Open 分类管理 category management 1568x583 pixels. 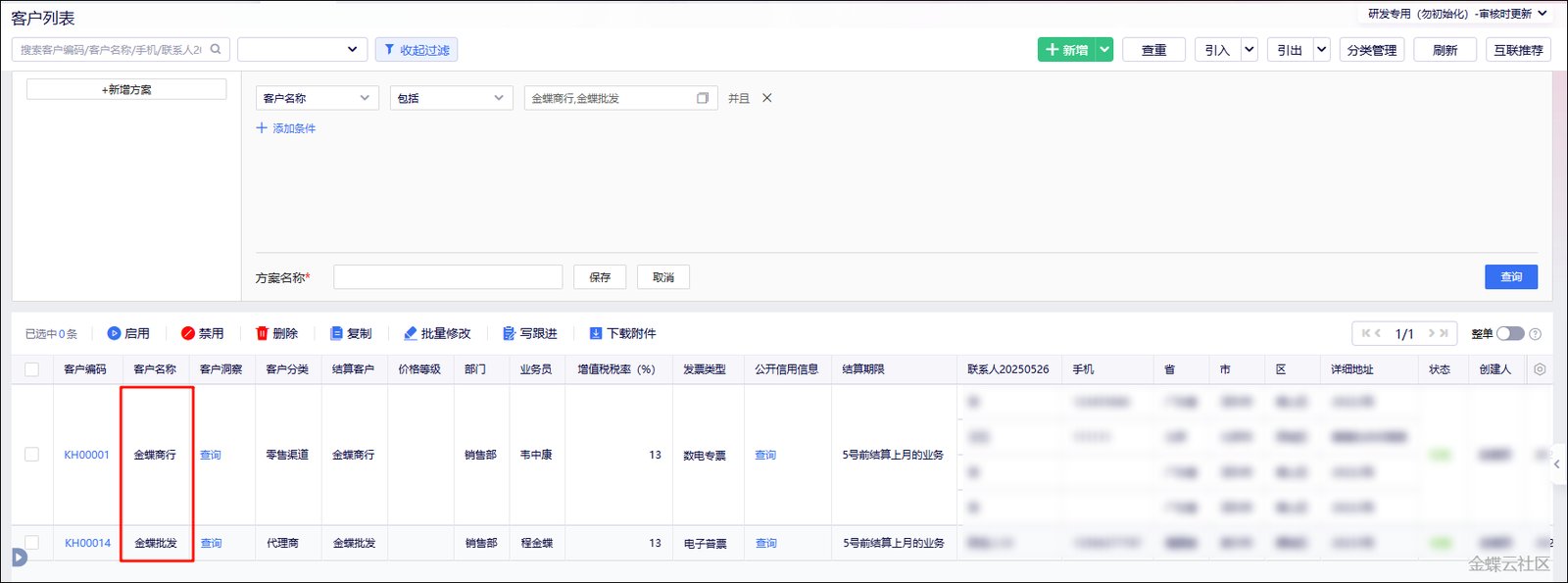(x=1372, y=50)
